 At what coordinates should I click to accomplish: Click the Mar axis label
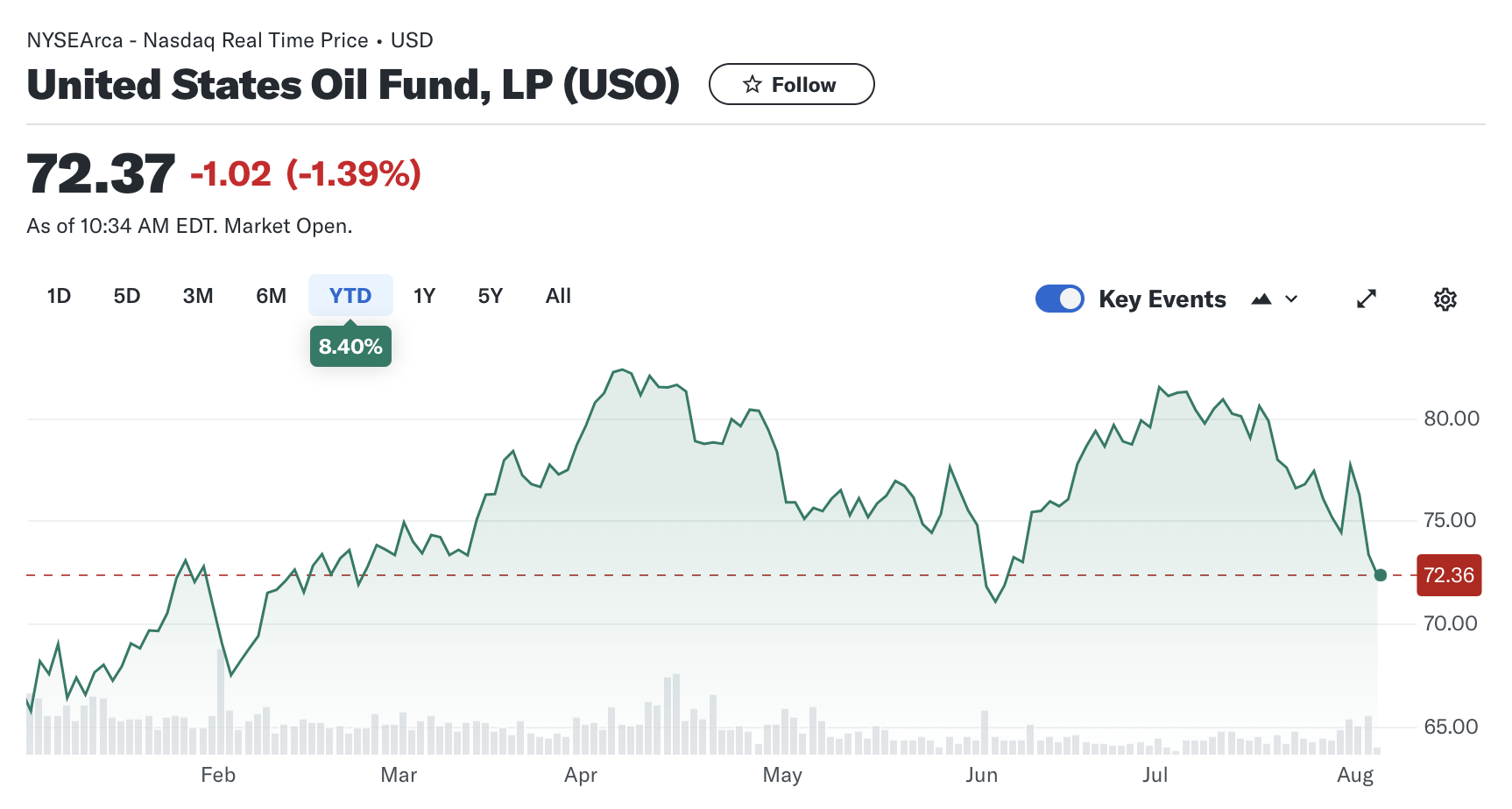pyautogui.click(x=399, y=775)
